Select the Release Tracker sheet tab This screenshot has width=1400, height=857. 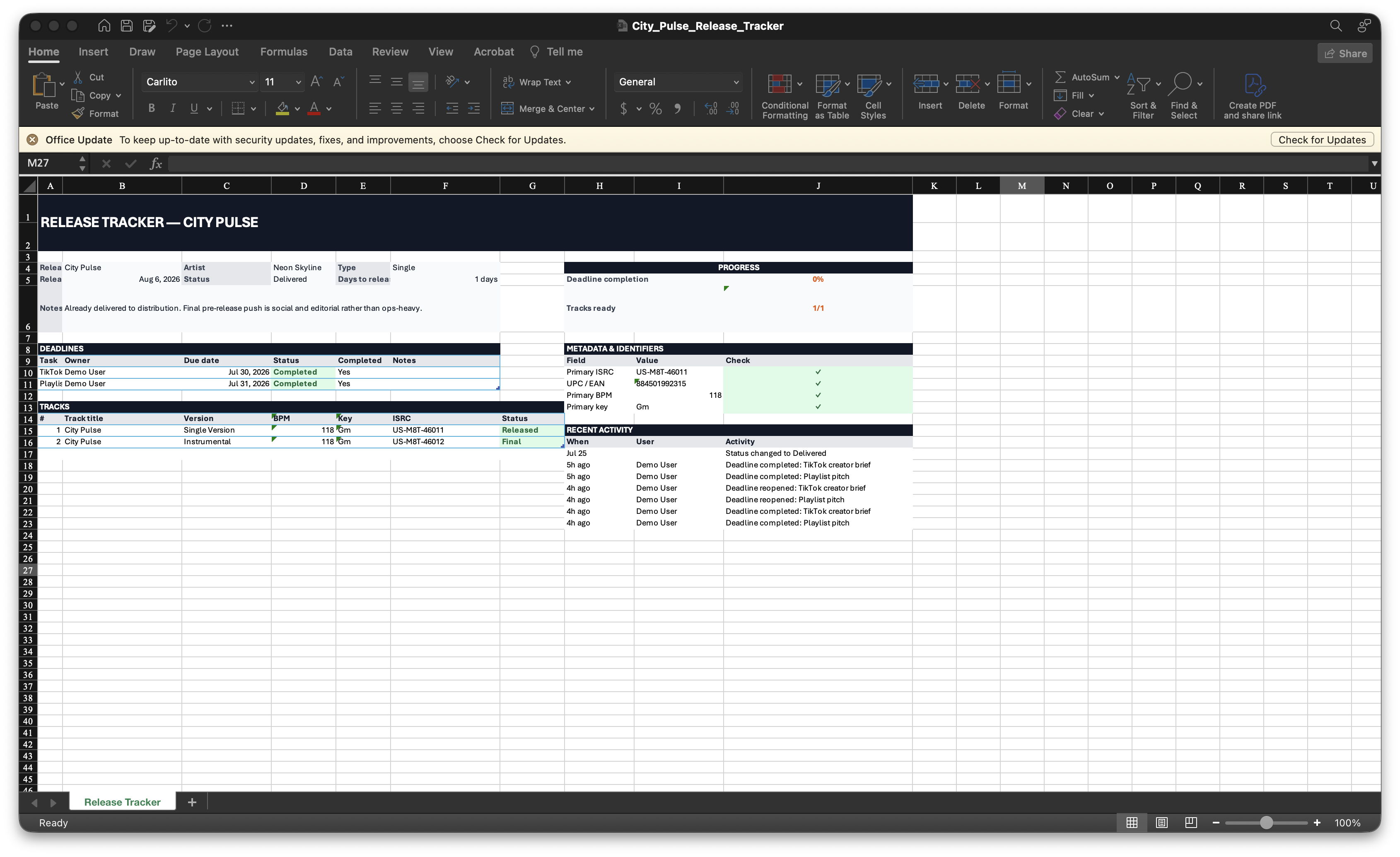point(122,802)
